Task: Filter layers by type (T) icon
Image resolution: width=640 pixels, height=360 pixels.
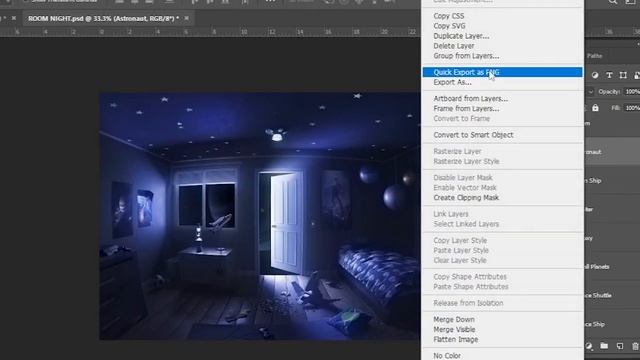Action: (609, 75)
